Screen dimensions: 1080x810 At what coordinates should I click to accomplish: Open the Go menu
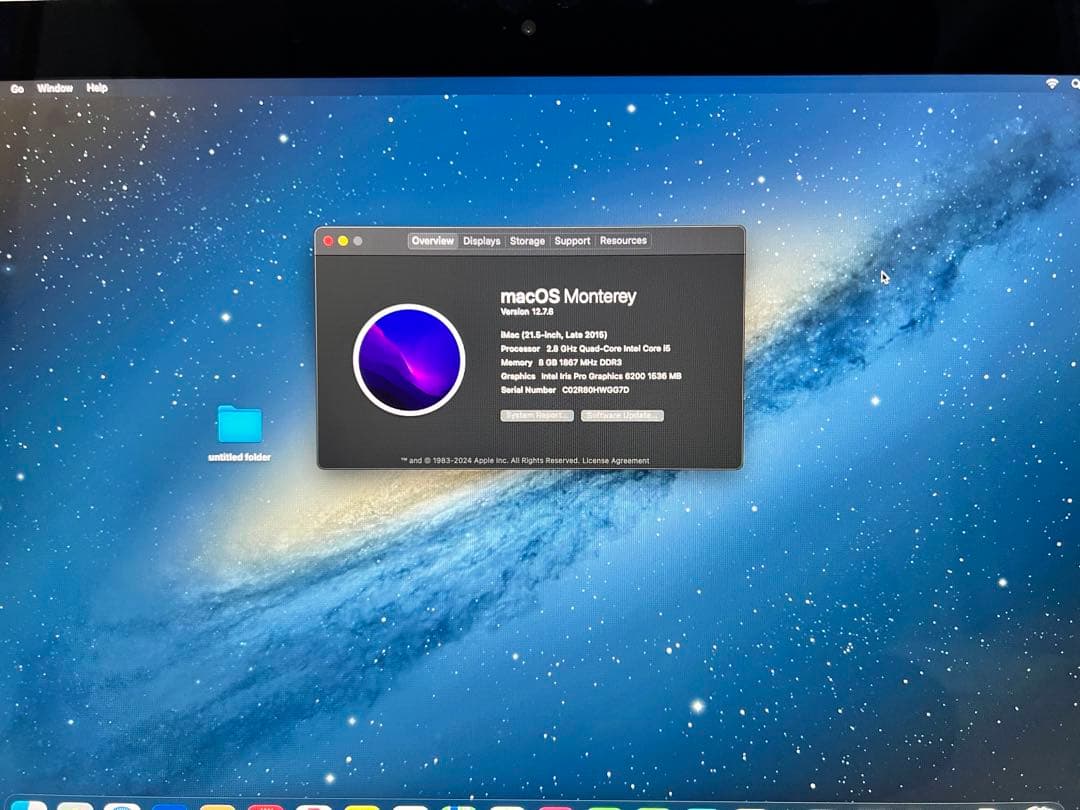(17, 88)
